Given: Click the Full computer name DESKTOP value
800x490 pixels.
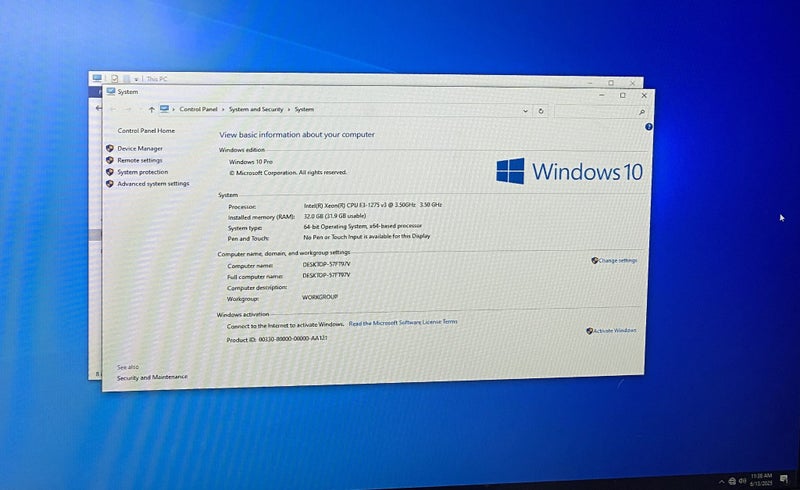Looking at the screenshot, I should pos(327,275).
